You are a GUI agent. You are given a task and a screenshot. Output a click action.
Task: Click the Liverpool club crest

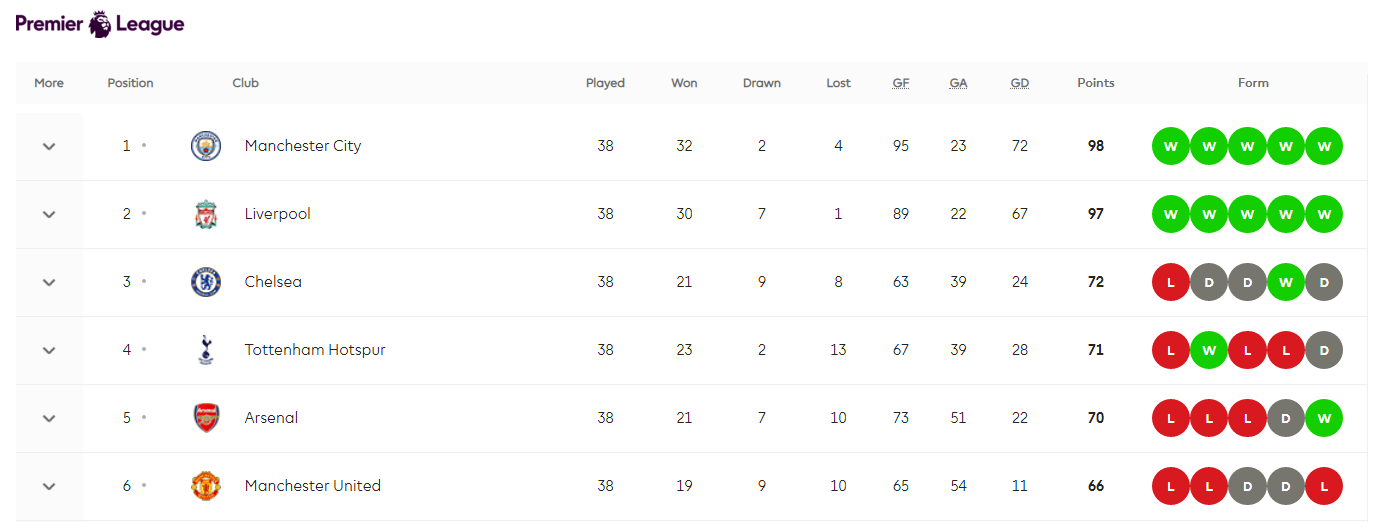(x=206, y=214)
